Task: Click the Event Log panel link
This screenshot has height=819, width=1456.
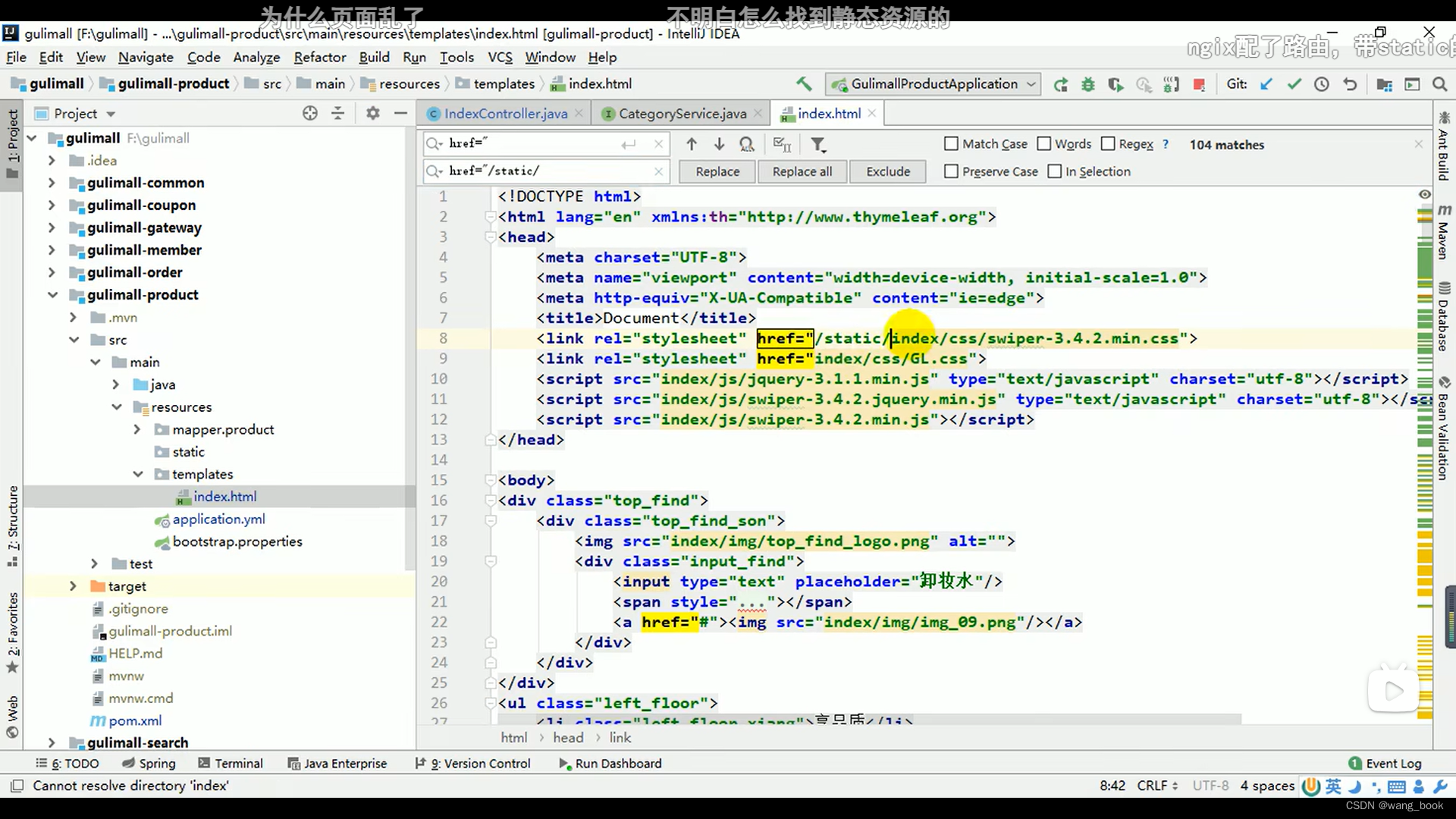Action: [x=1390, y=763]
